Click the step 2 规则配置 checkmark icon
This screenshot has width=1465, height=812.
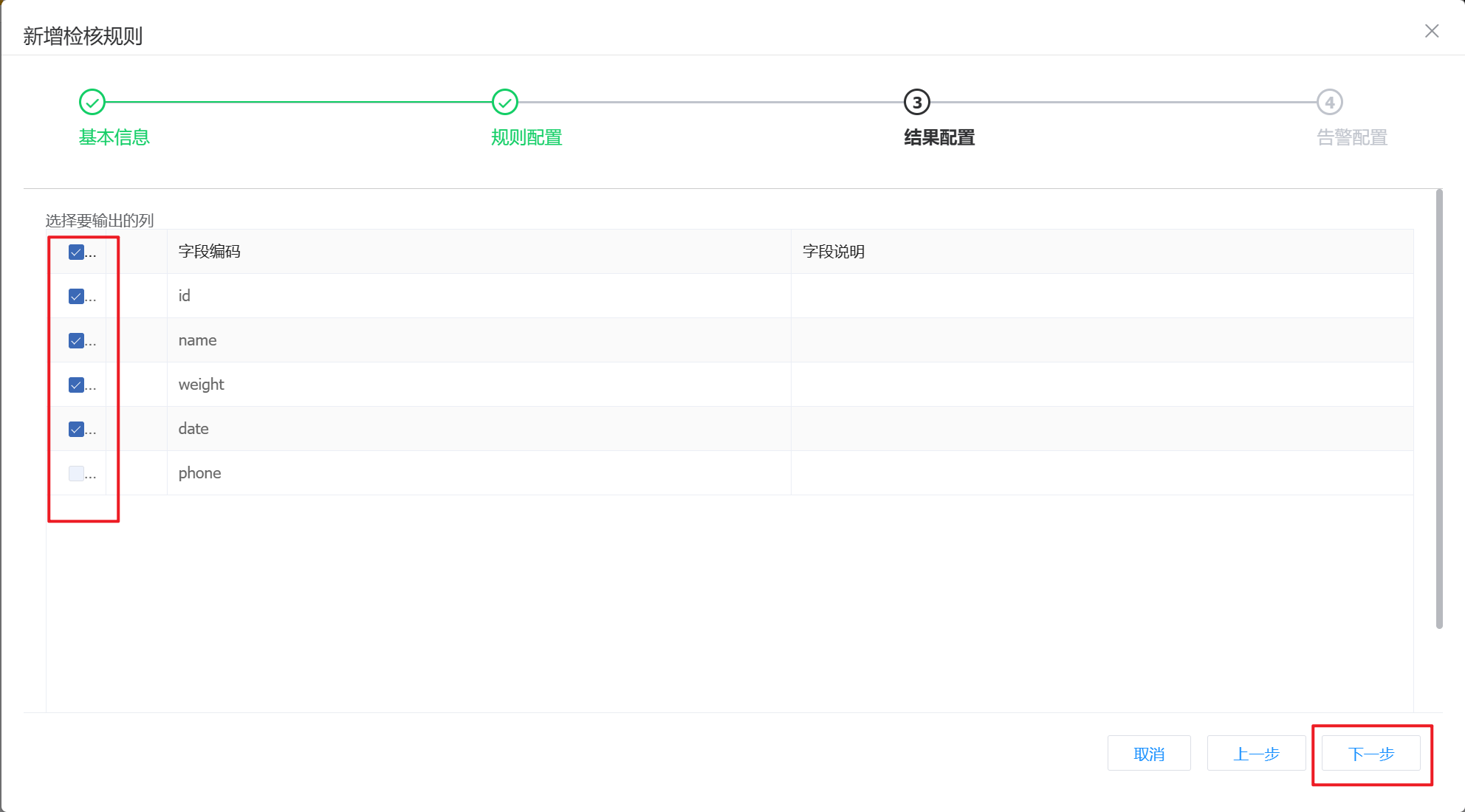click(x=505, y=103)
